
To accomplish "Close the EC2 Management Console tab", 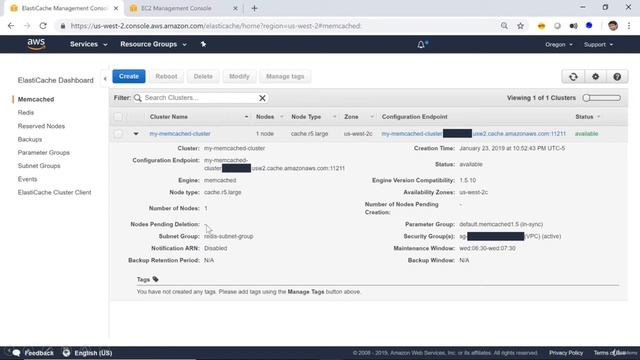I will coord(235,8).
